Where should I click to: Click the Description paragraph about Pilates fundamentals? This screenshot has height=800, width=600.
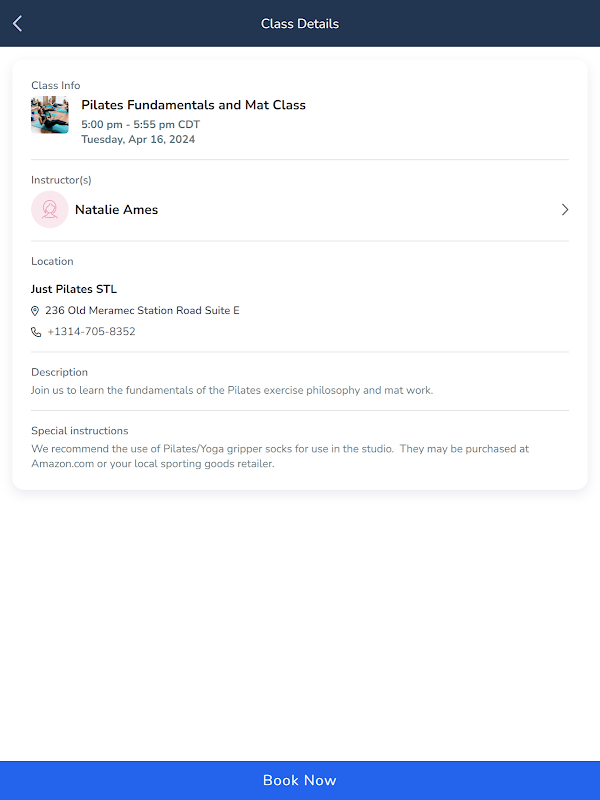(x=232, y=390)
